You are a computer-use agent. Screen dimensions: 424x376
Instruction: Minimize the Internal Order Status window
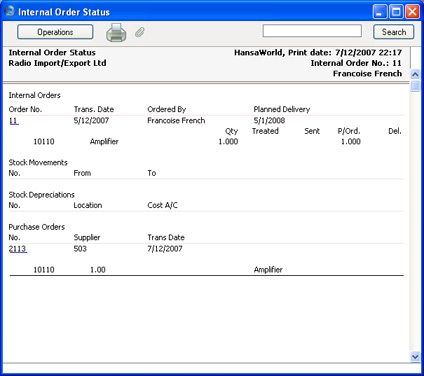click(x=380, y=12)
